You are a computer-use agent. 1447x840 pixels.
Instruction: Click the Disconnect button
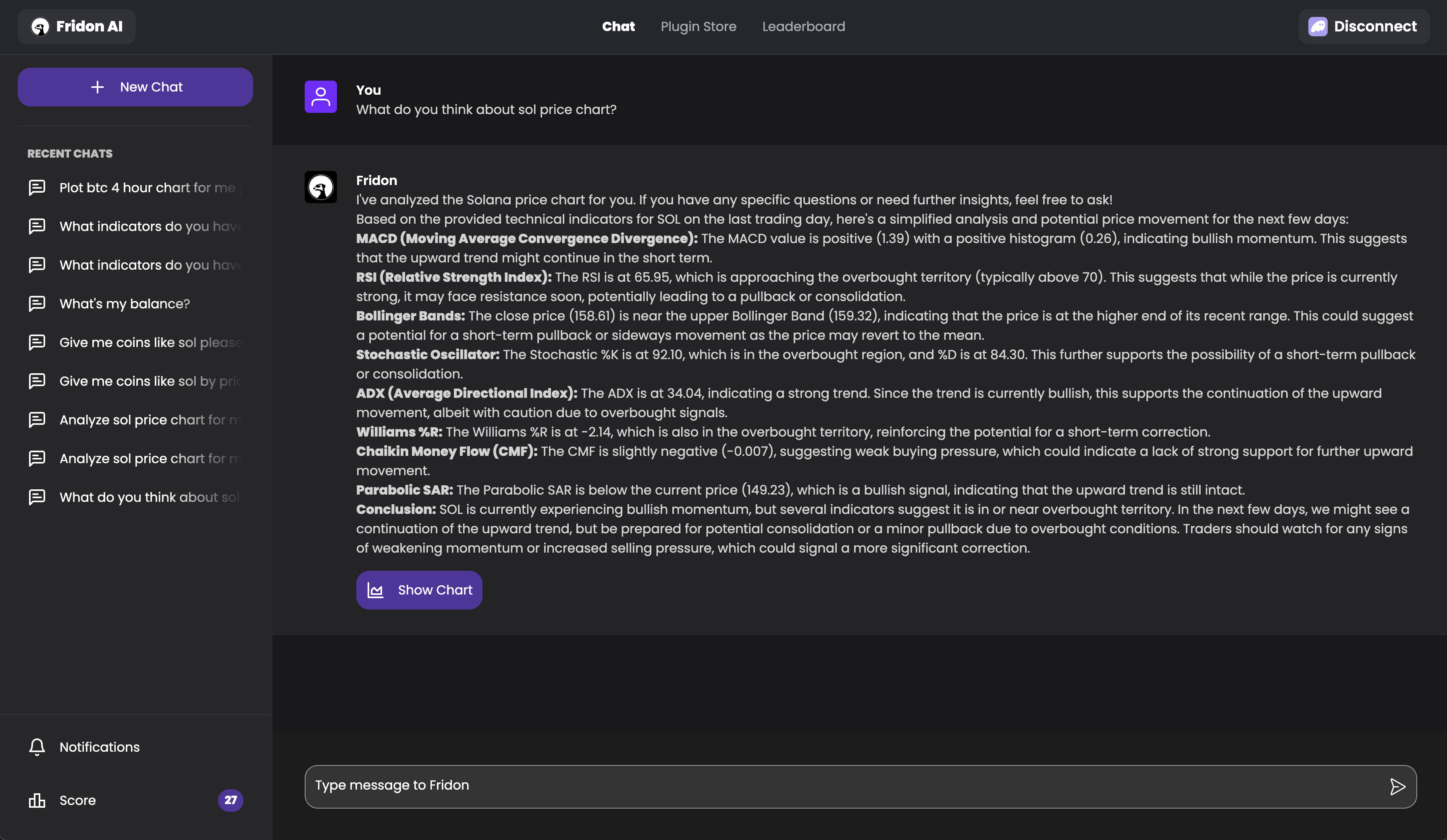point(1364,26)
